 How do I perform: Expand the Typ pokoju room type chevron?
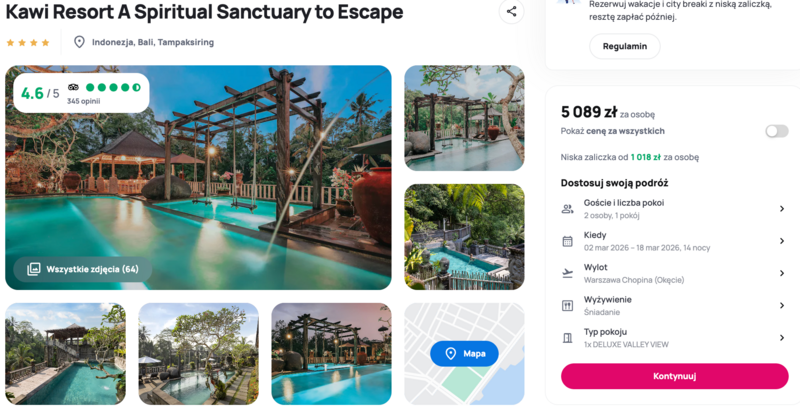point(781,338)
